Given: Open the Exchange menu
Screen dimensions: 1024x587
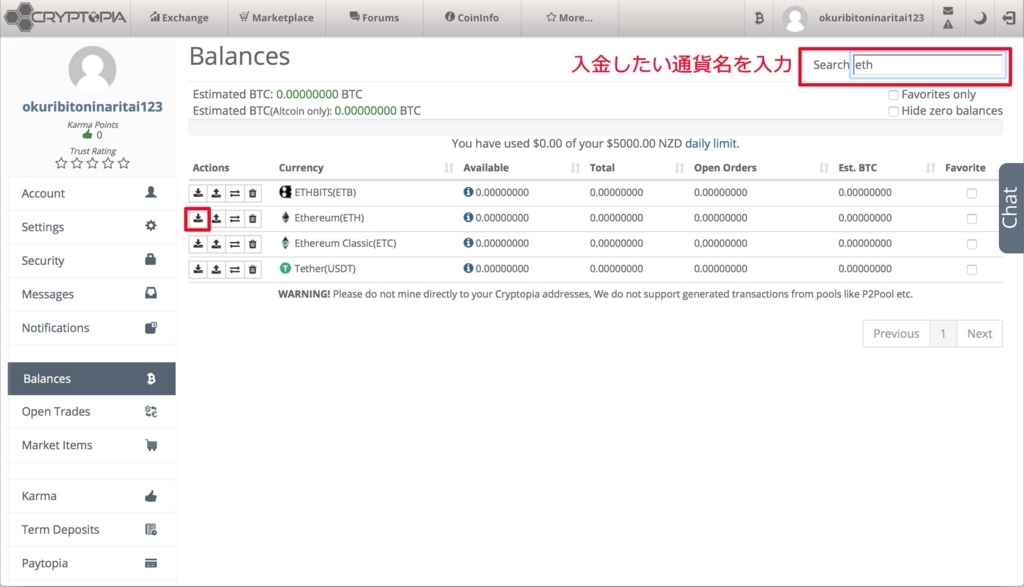Looking at the screenshot, I should point(179,18).
